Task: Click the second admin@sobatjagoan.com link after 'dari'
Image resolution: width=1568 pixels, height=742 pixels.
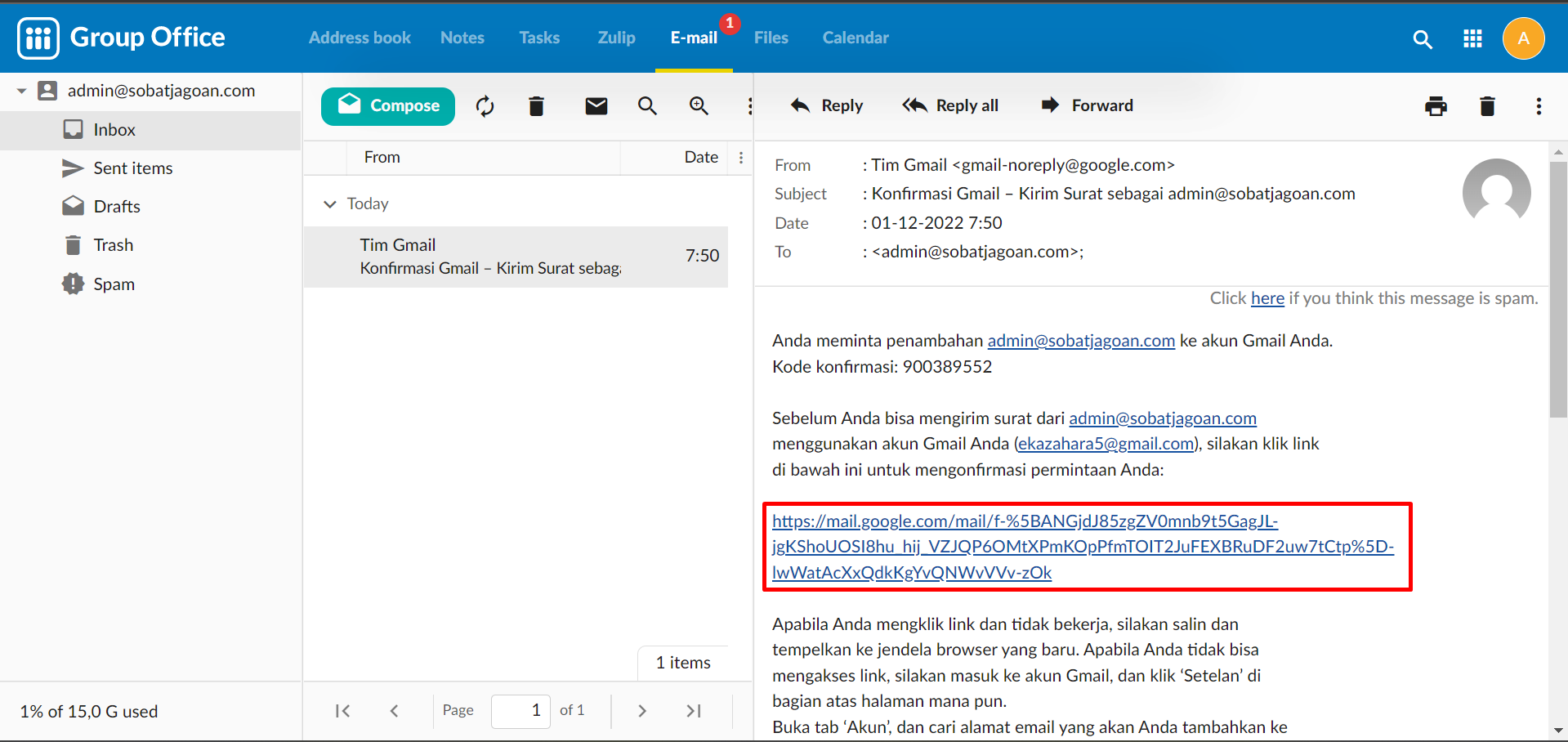Action: (1163, 418)
